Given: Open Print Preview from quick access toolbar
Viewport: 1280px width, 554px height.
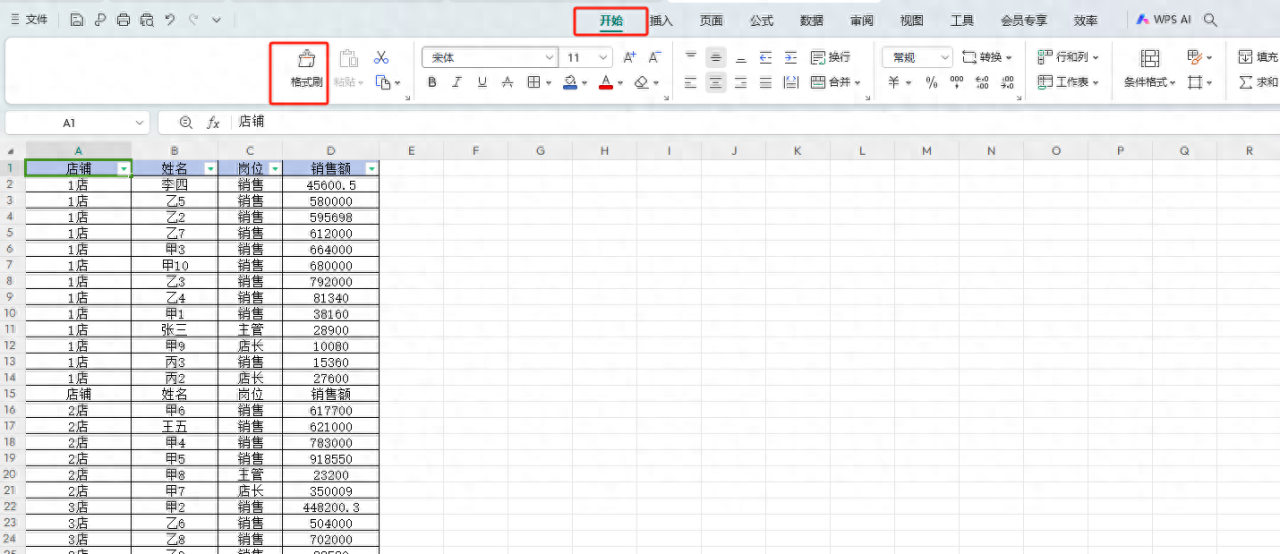Looking at the screenshot, I should click(x=147, y=20).
